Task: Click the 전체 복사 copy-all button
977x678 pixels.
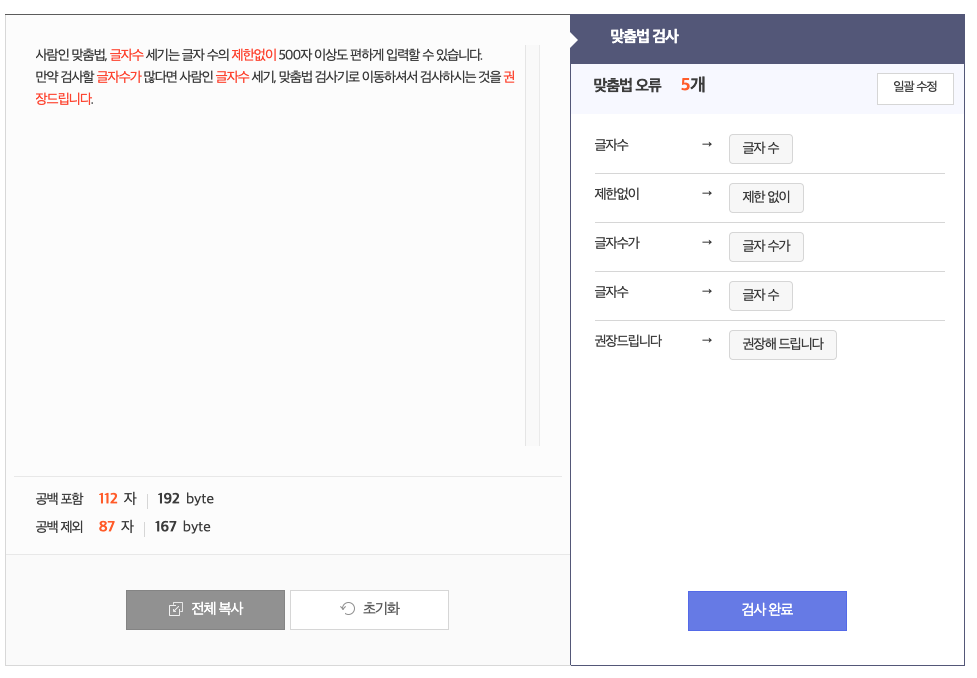Action: [205, 609]
